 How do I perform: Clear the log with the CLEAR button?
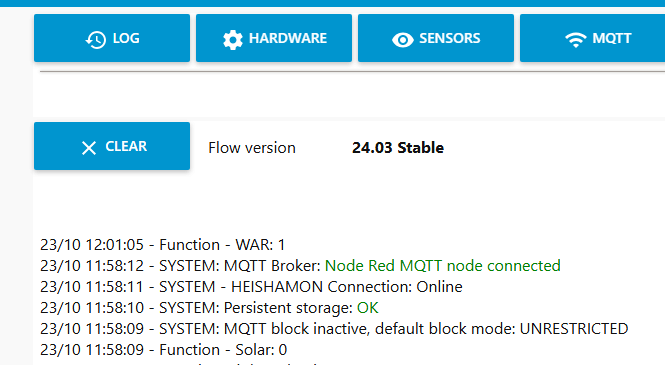[x=112, y=146]
